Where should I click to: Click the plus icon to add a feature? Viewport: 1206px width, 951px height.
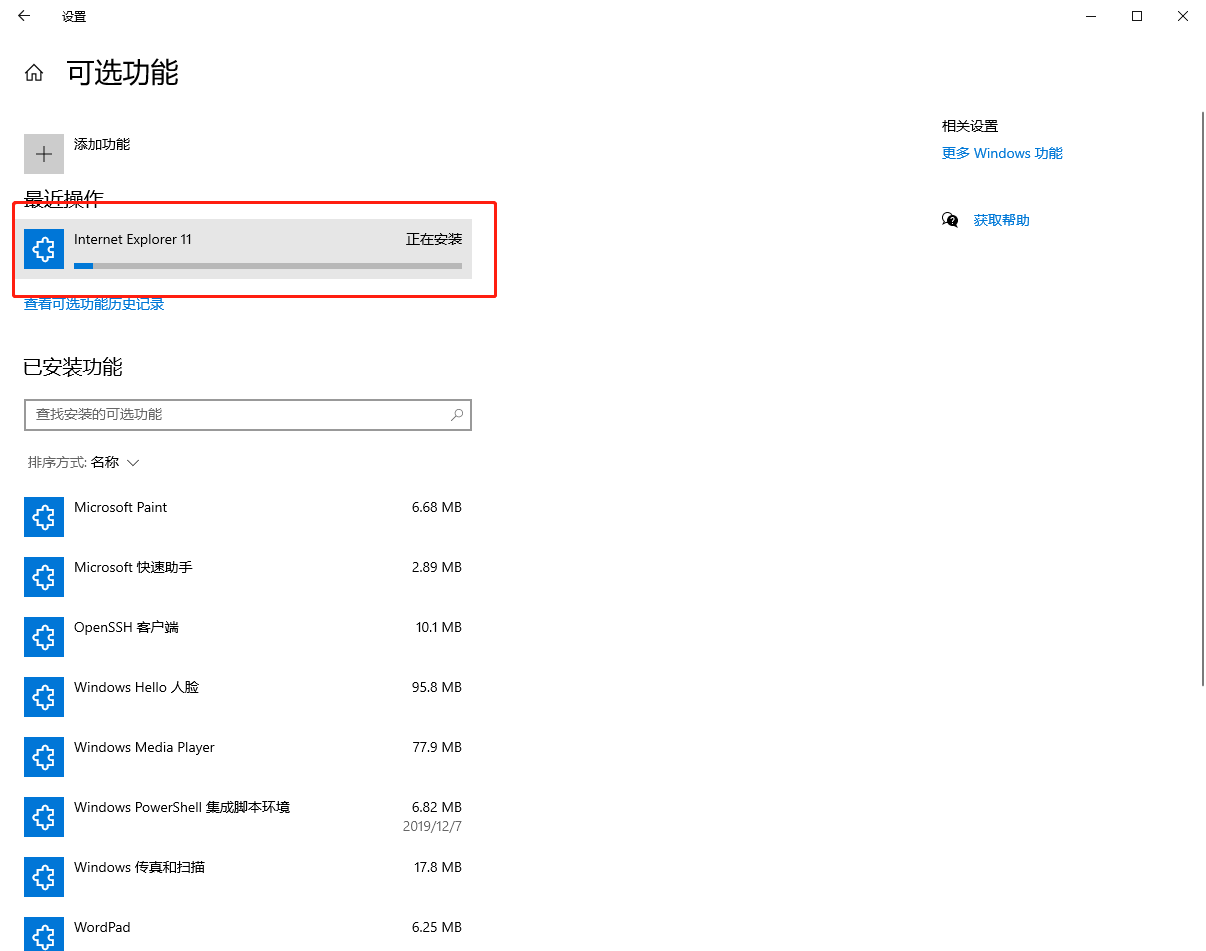pyautogui.click(x=44, y=154)
